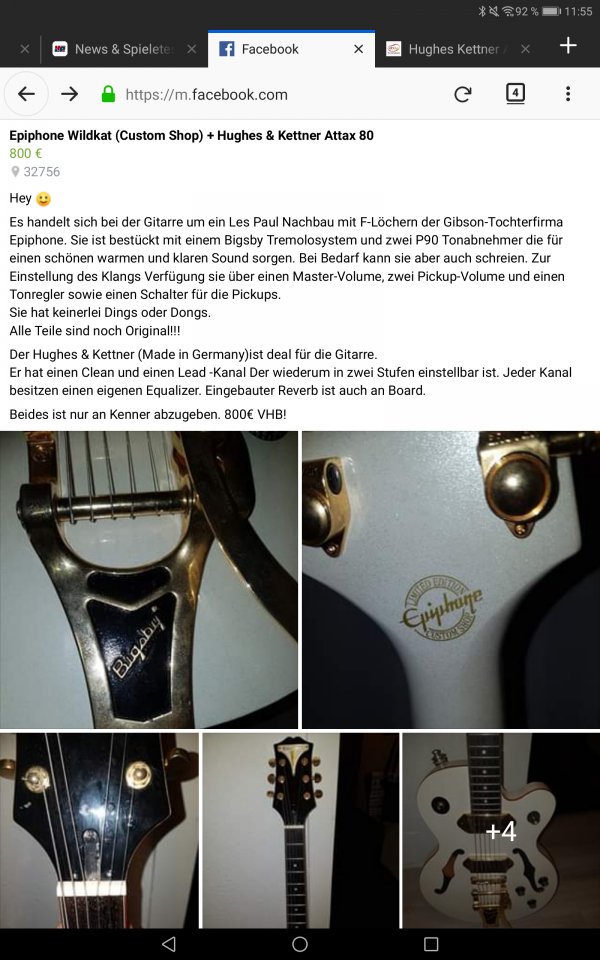View the green padlock site security info
The height and width of the screenshot is (960, 600).
click(108, 94)
